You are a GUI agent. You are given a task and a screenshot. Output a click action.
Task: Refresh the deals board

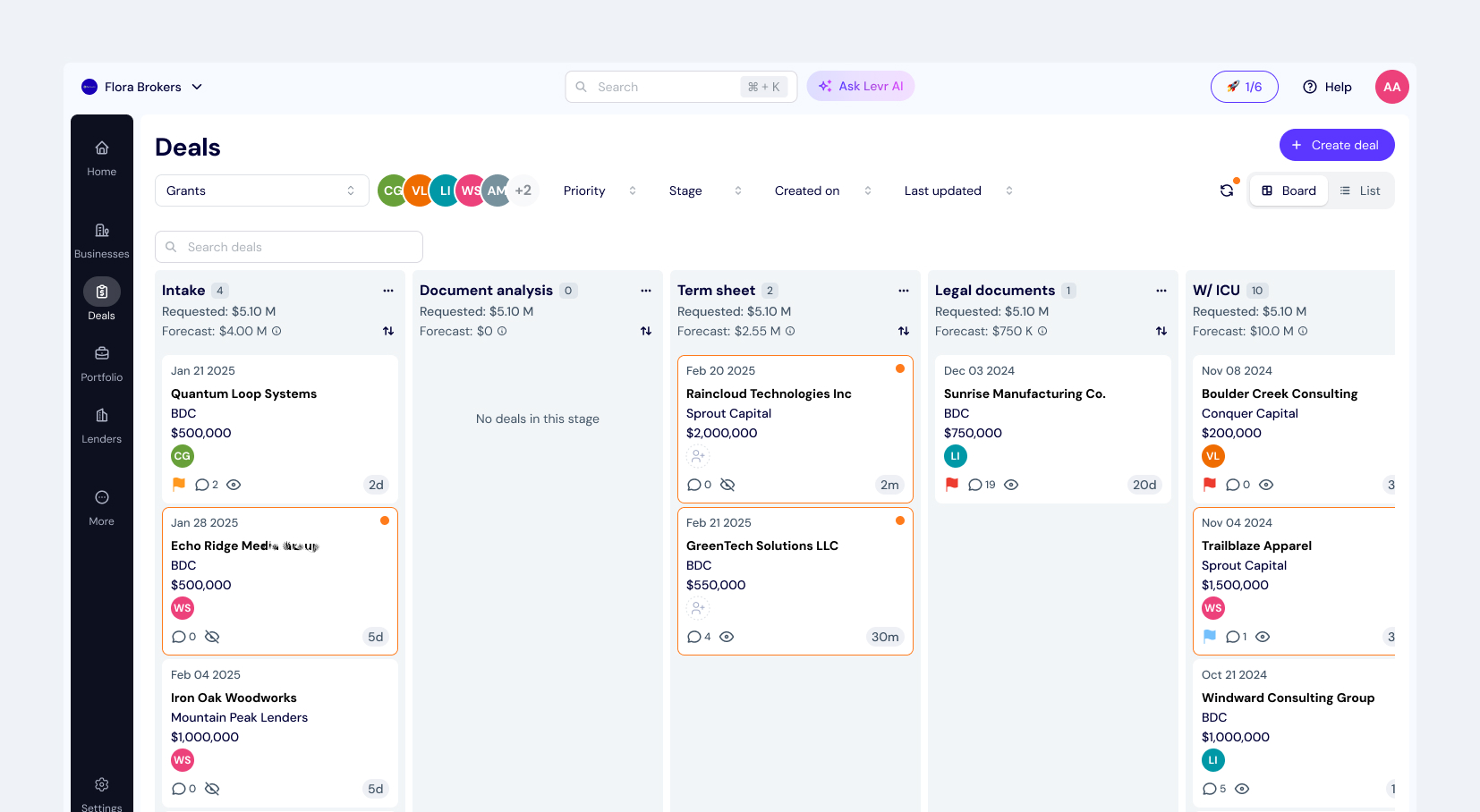click(1226, 190)
